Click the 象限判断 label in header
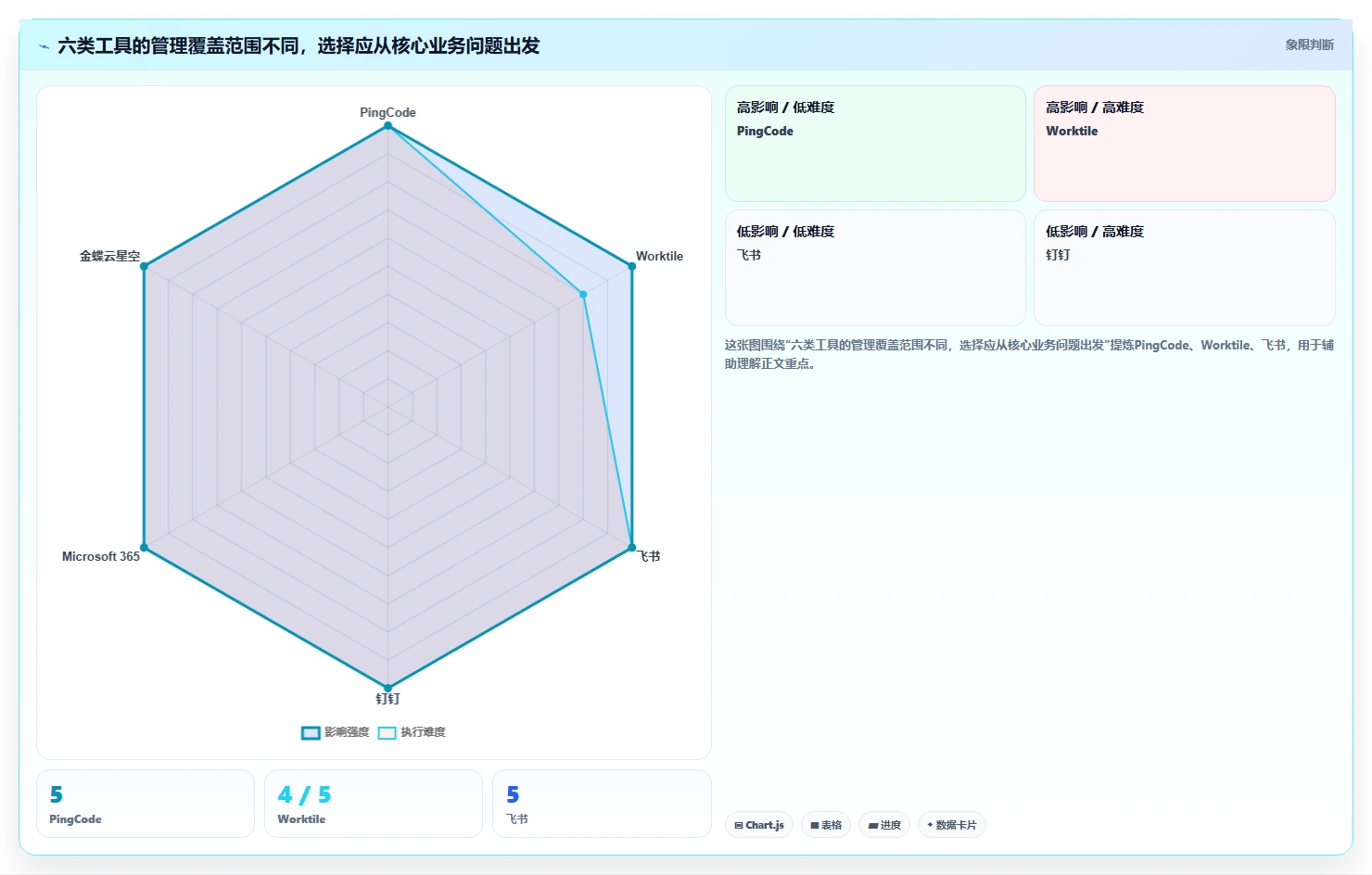Image resolution: width=1372 pixels, height=875 pixels. (1309, 44)
